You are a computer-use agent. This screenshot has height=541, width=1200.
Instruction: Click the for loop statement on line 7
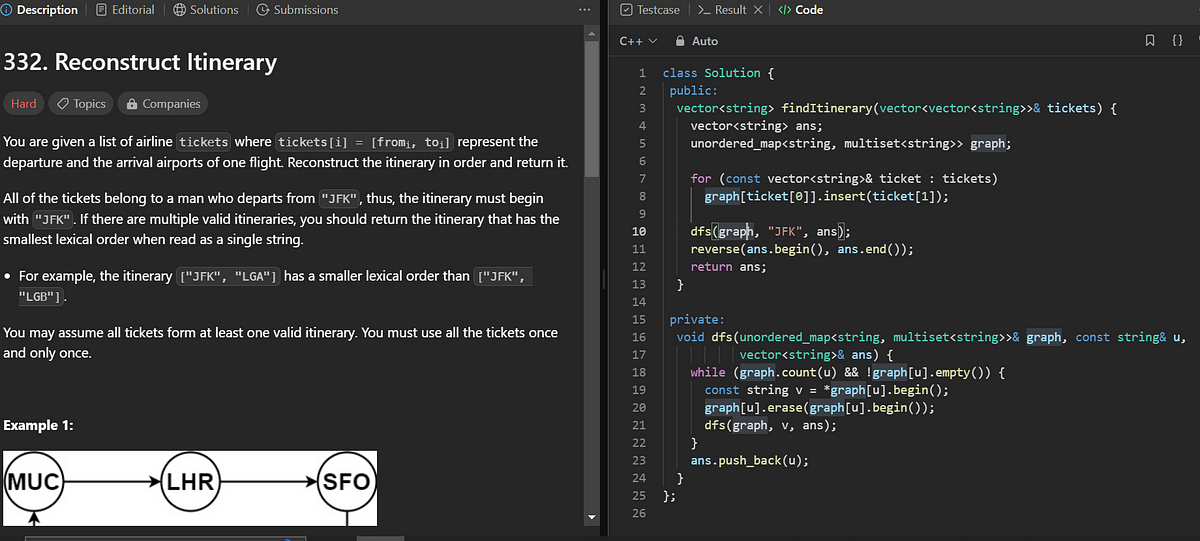[844, 179]
